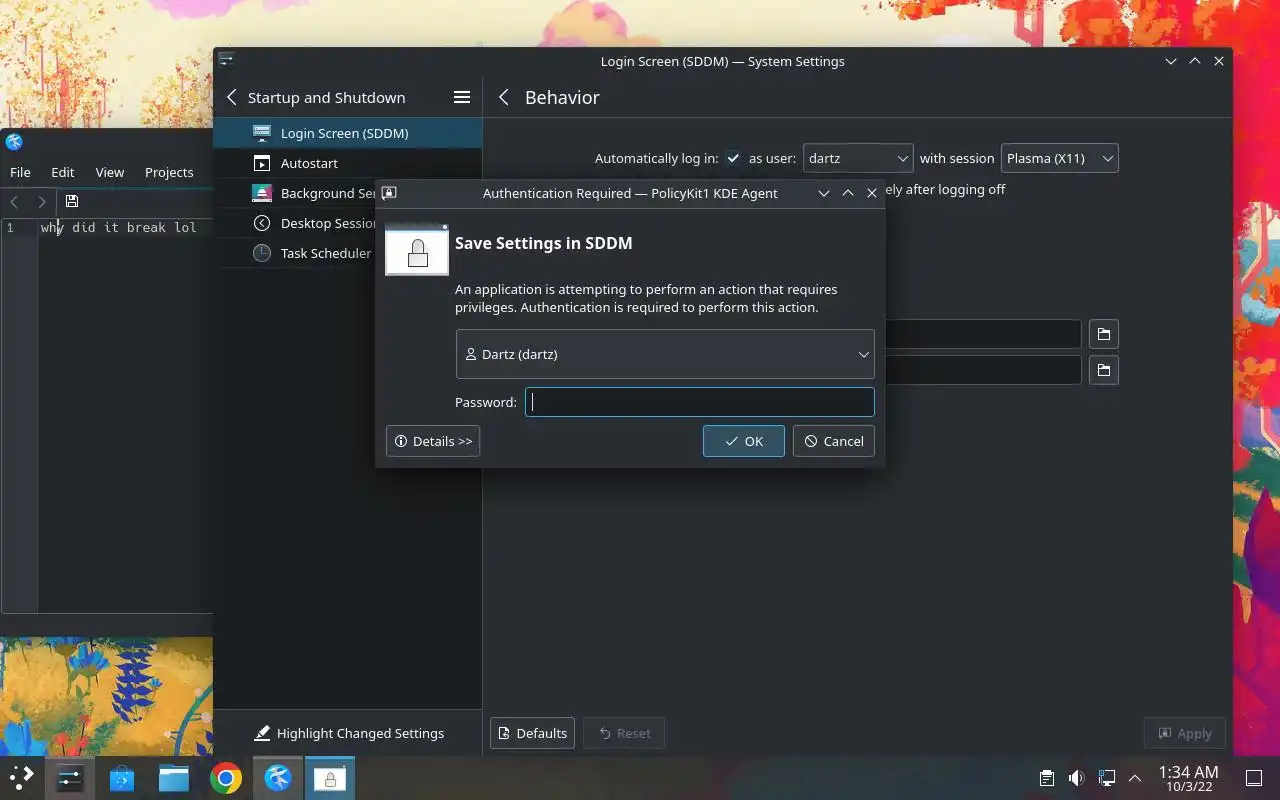Viewport: 1280px width, 800px height.
Task: Open the application launcher on the taskbar
Action: [x=21, y=778]
